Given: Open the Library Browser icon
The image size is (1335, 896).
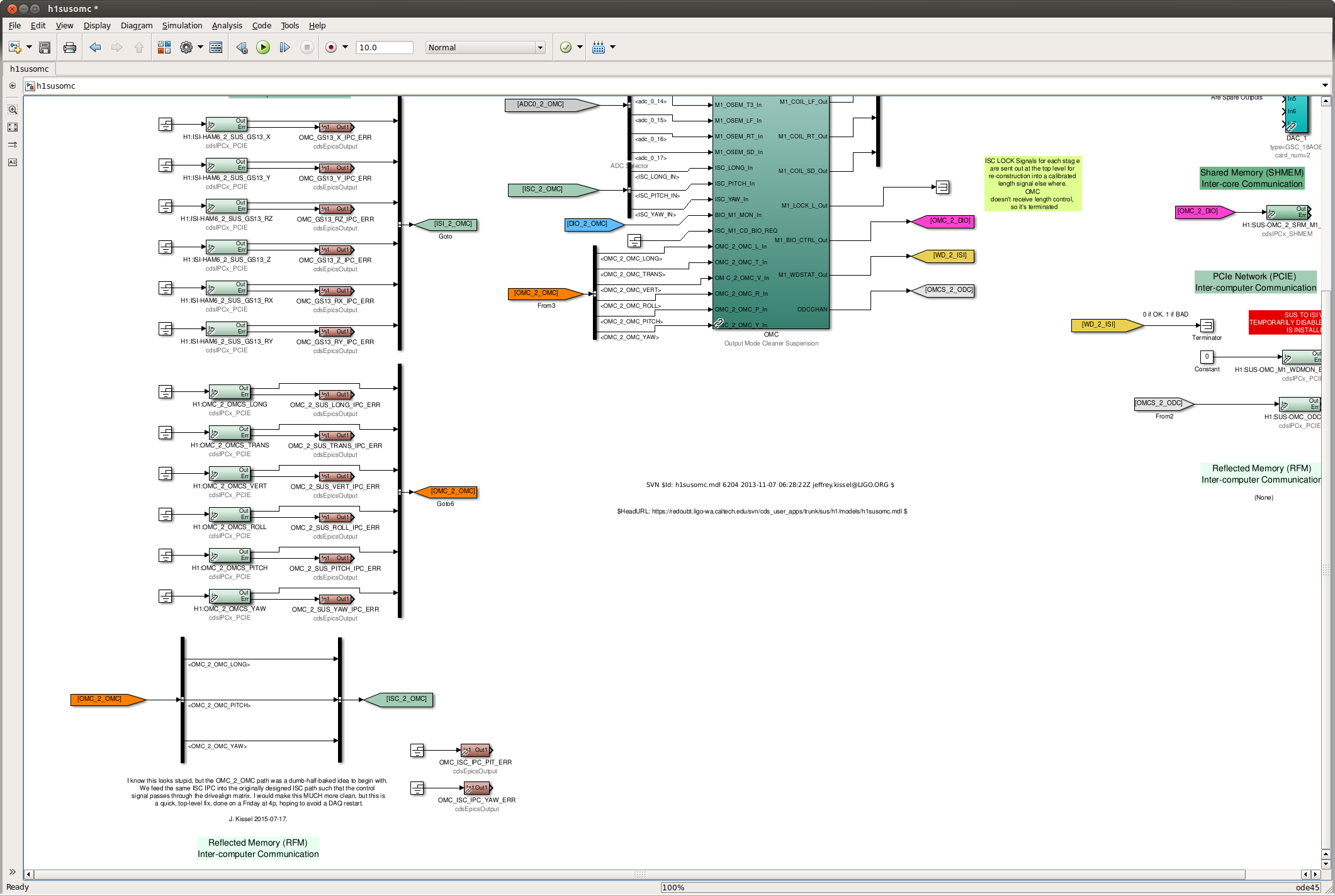Looking at the screenshot, I should 164,47.
